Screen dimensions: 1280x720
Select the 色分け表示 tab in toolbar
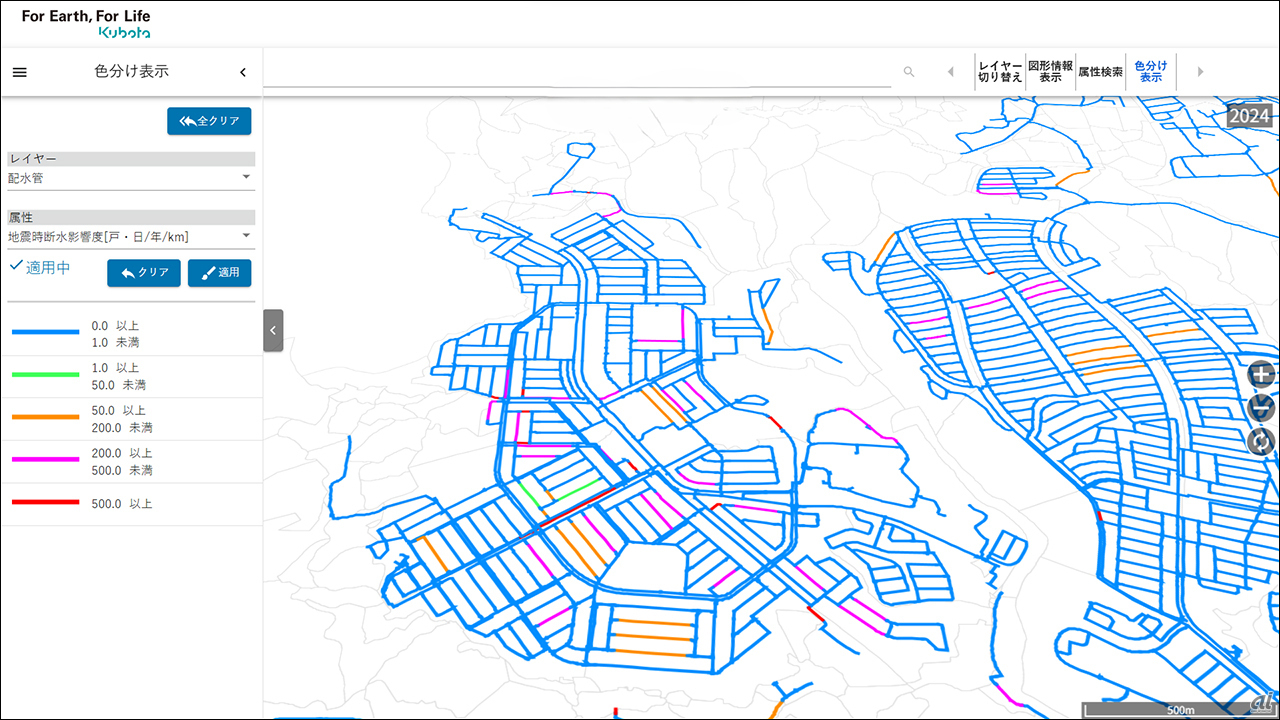(1150, 72)
